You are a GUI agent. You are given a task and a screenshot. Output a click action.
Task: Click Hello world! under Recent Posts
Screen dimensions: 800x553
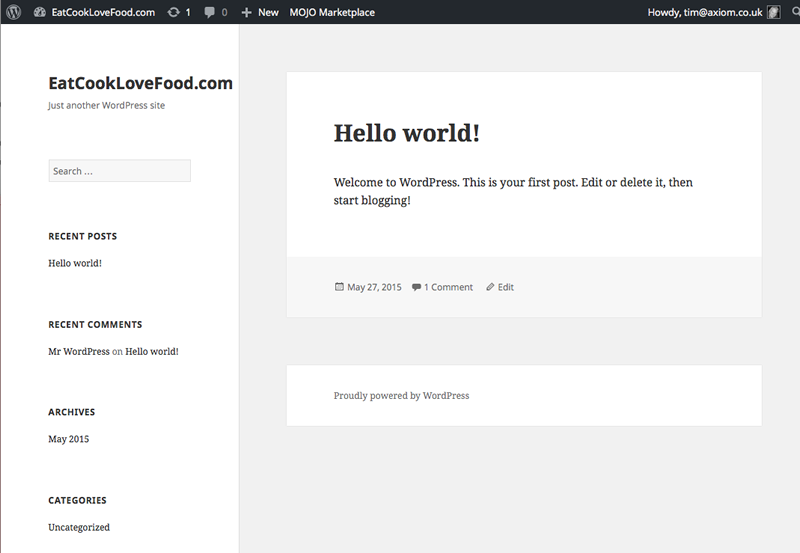click(75, 263)
